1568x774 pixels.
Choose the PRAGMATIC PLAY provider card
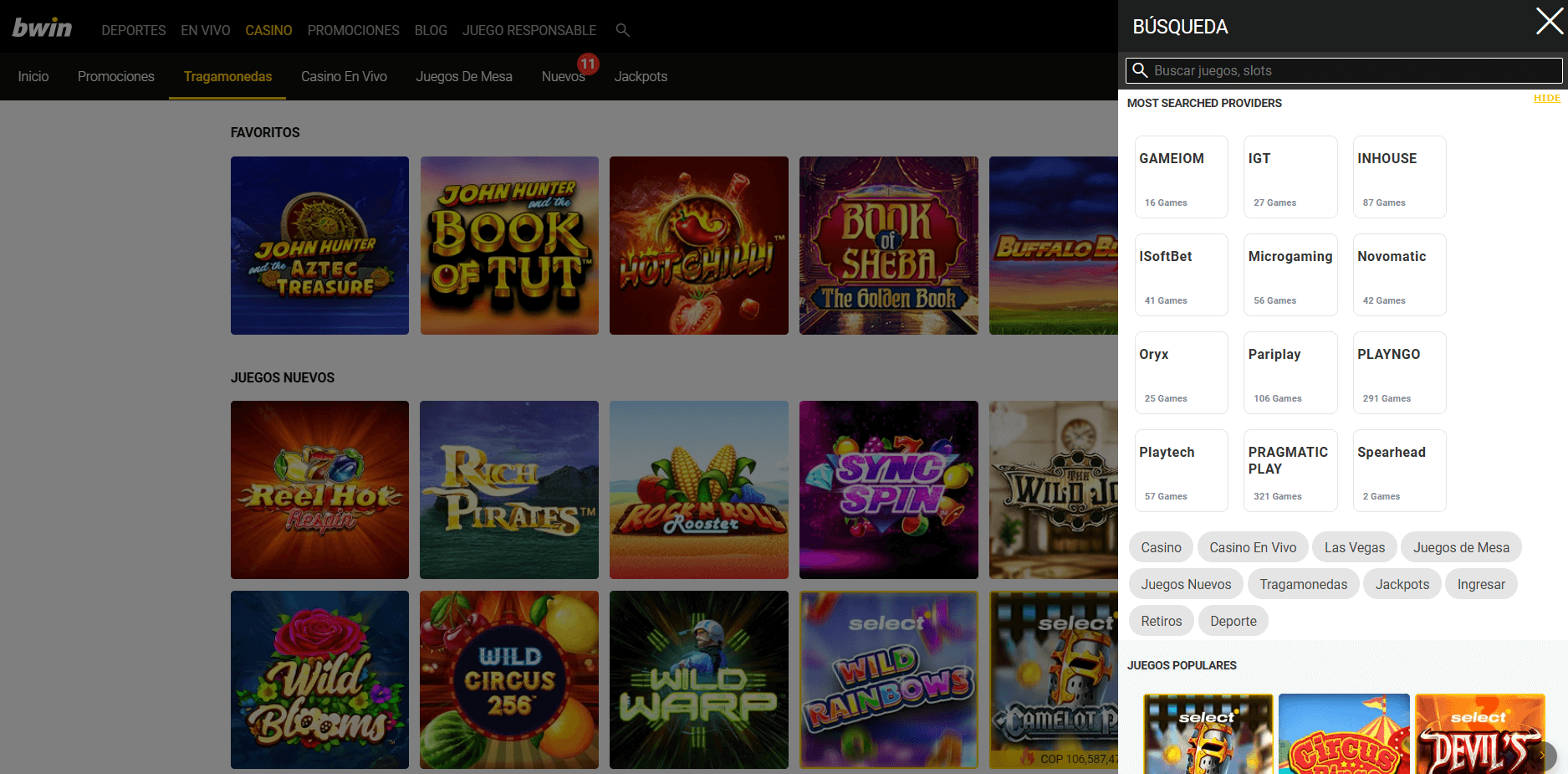(x=1290, y=470)
